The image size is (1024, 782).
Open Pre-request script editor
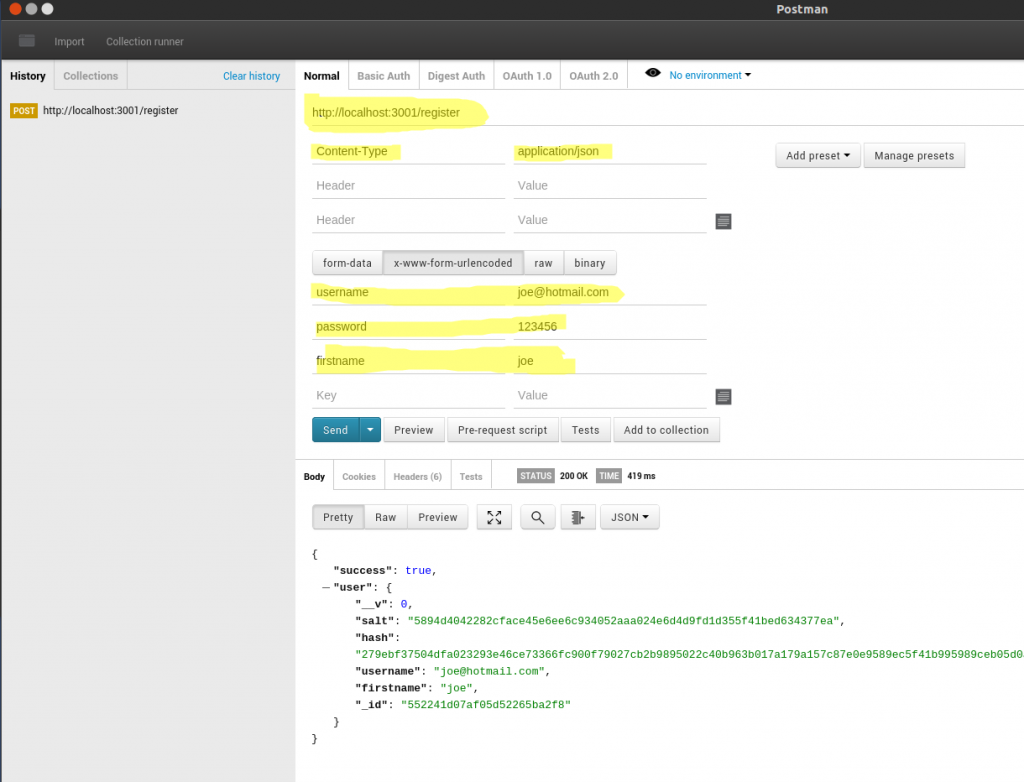click(x=502, y=430)
